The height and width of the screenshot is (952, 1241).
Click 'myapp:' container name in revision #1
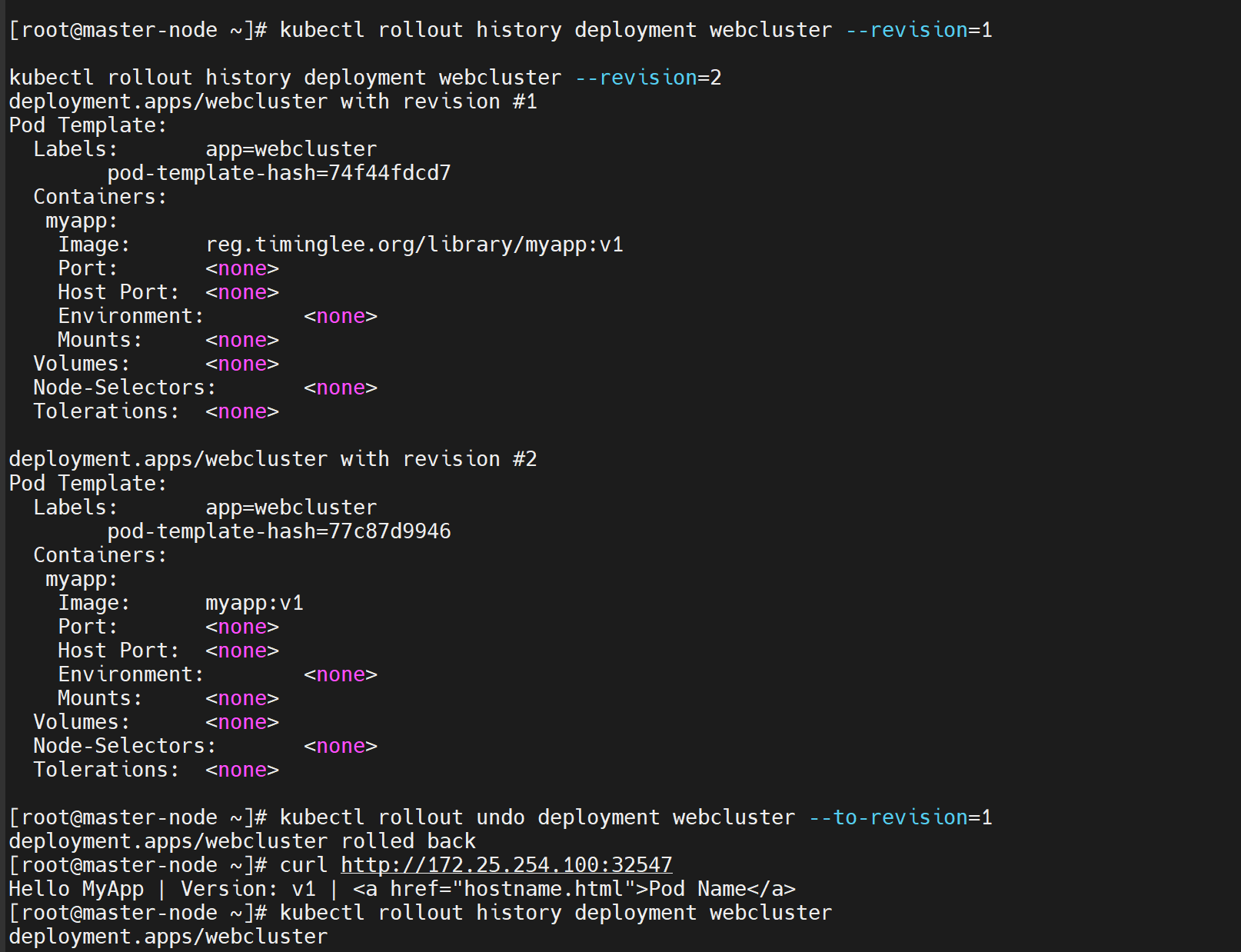coord(82,221)
